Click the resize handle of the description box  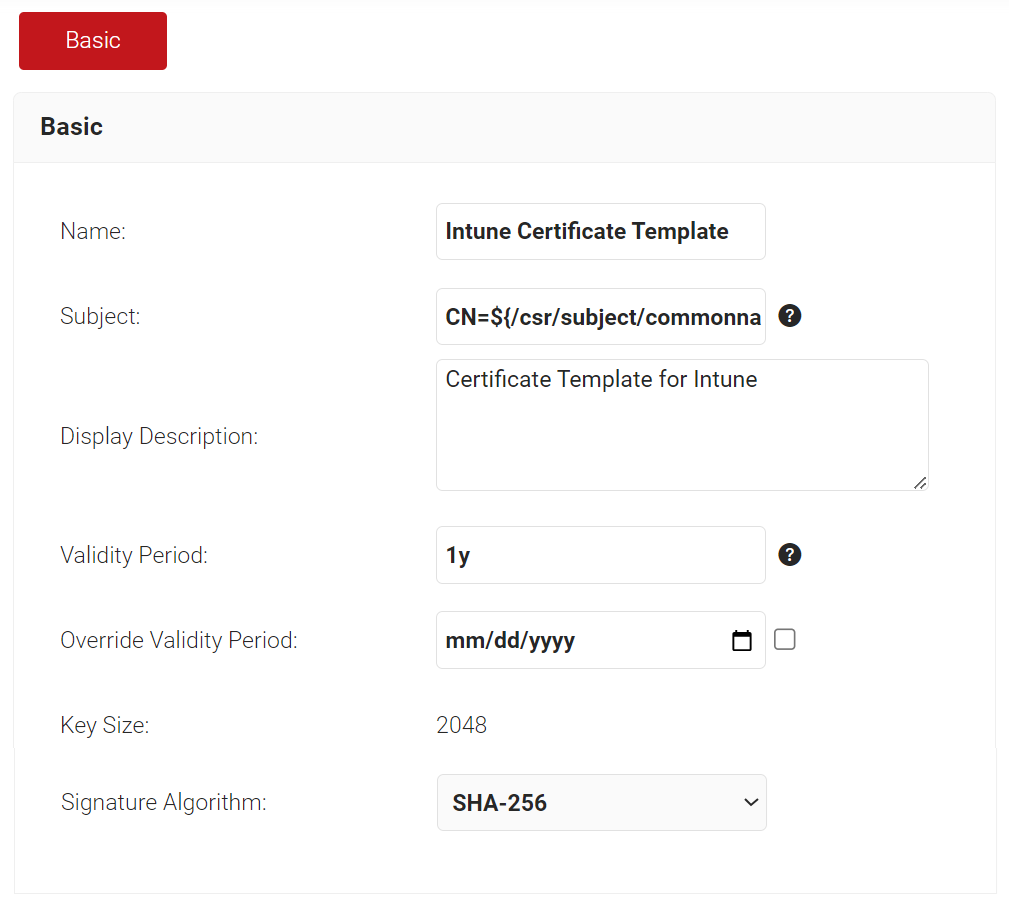tap(920, 483)
